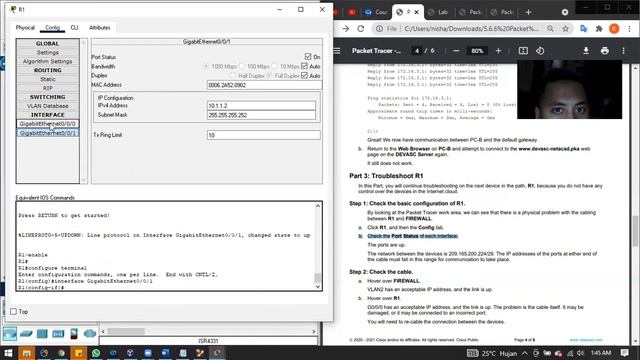Click the MAC Address field
This screenshot has width=640, height=360.
[x=264, y=85]
